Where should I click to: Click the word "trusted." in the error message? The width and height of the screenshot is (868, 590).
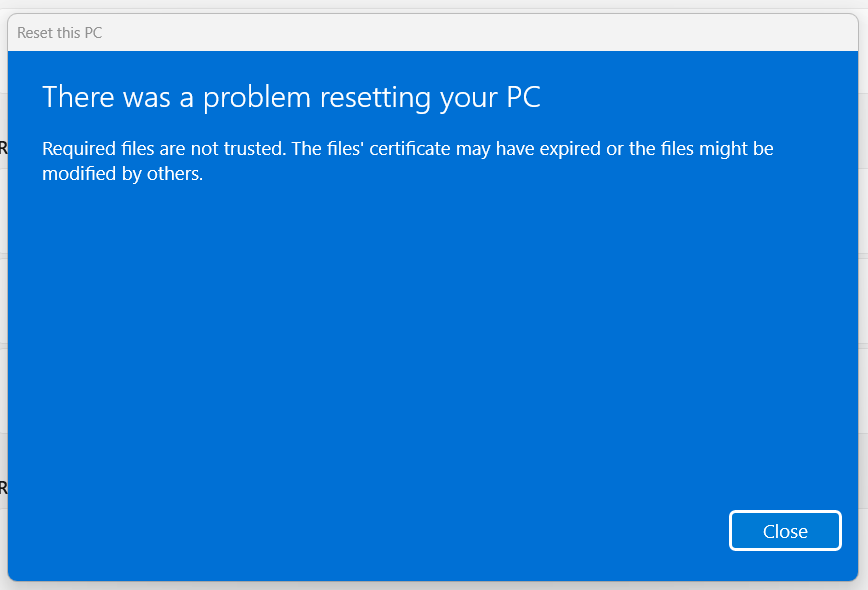point(252,149)
